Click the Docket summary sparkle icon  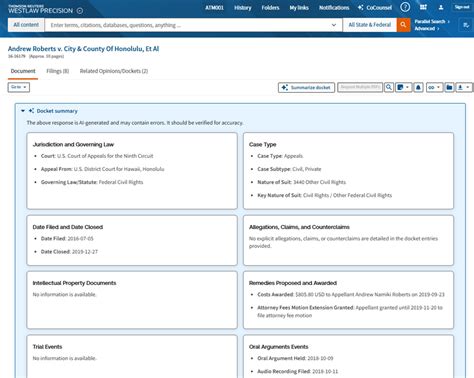31,111
